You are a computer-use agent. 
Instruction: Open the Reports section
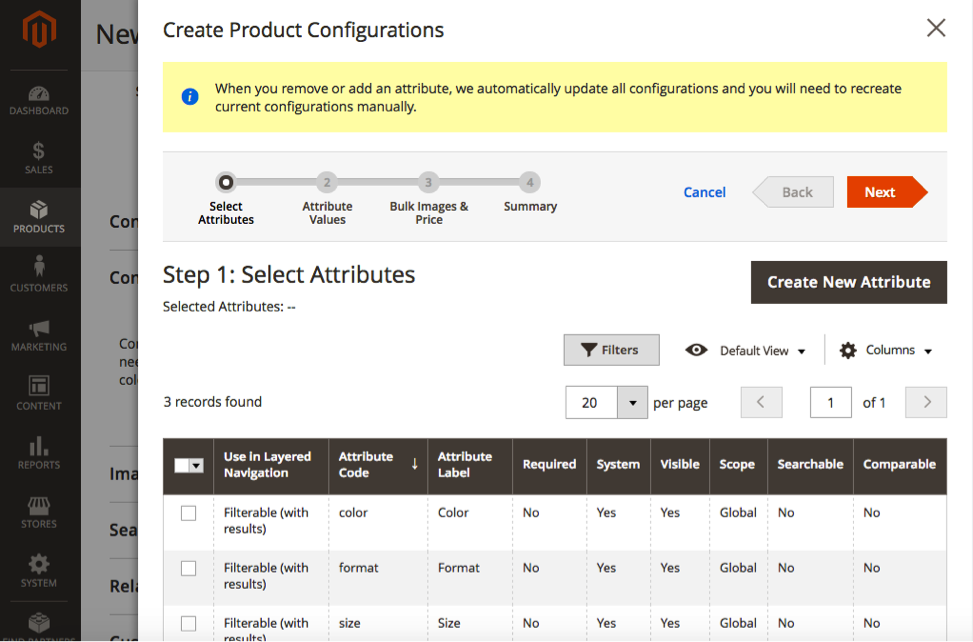pyautogui.click(x=39, y=454)
